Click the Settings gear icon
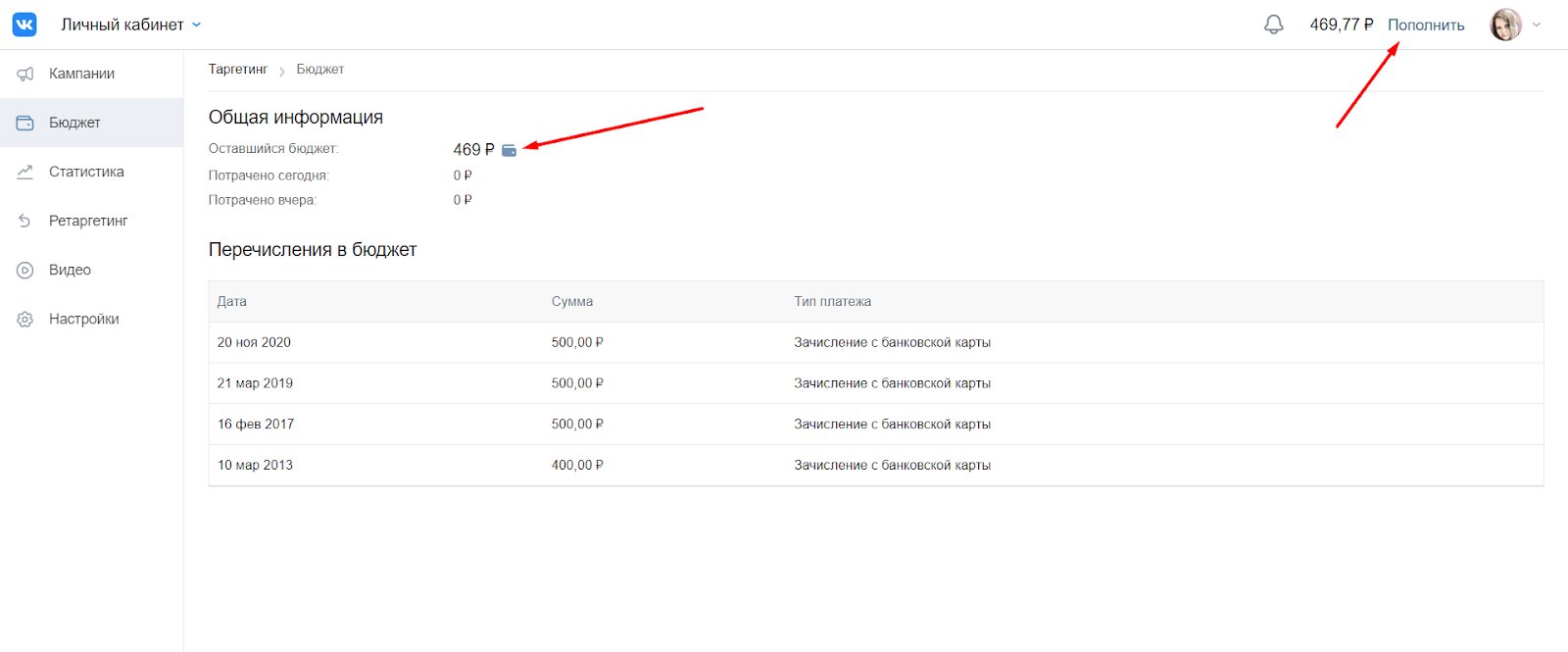 [x=25, y=319]
